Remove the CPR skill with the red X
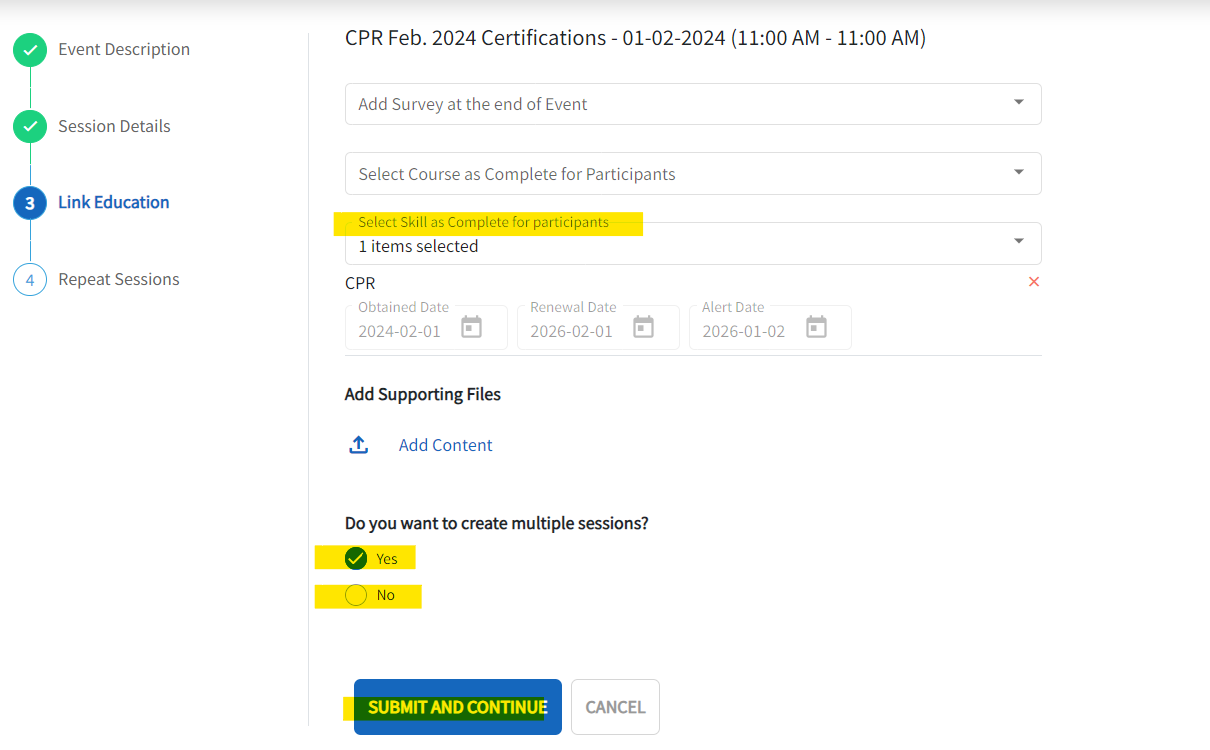This screenshot has width=1210, height=750. point(1034,282)
